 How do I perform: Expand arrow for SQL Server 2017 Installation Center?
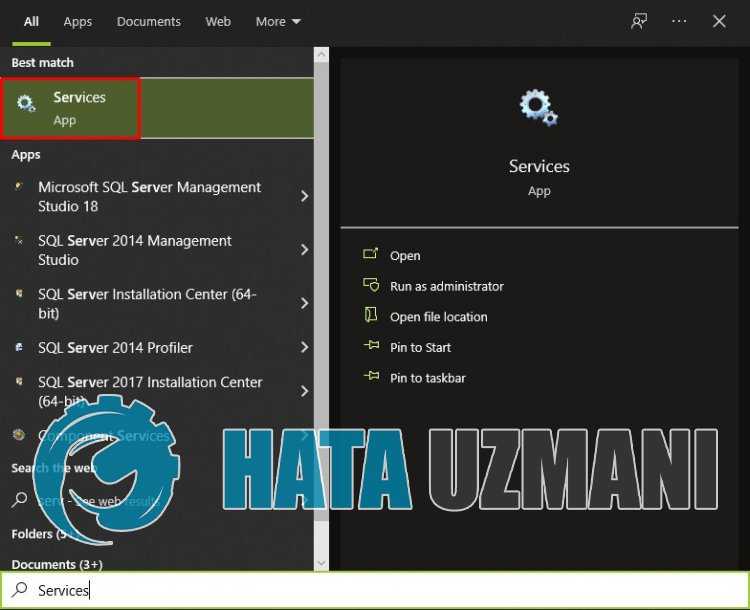click(304, 391)
